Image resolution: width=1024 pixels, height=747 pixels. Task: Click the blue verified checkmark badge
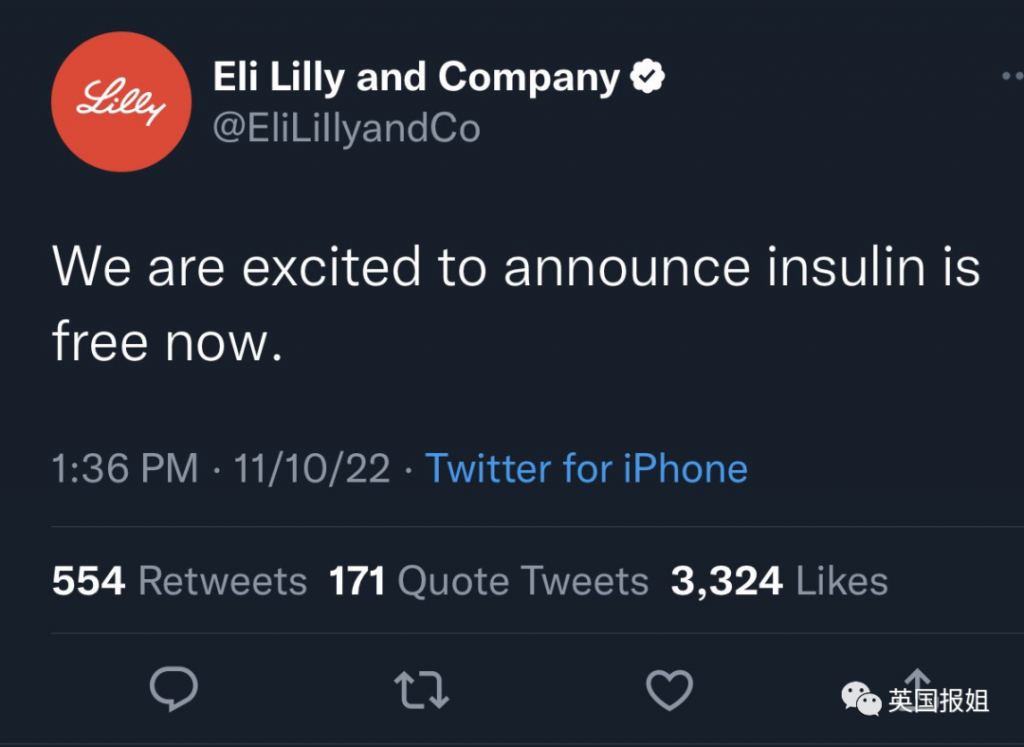point(648,77)
